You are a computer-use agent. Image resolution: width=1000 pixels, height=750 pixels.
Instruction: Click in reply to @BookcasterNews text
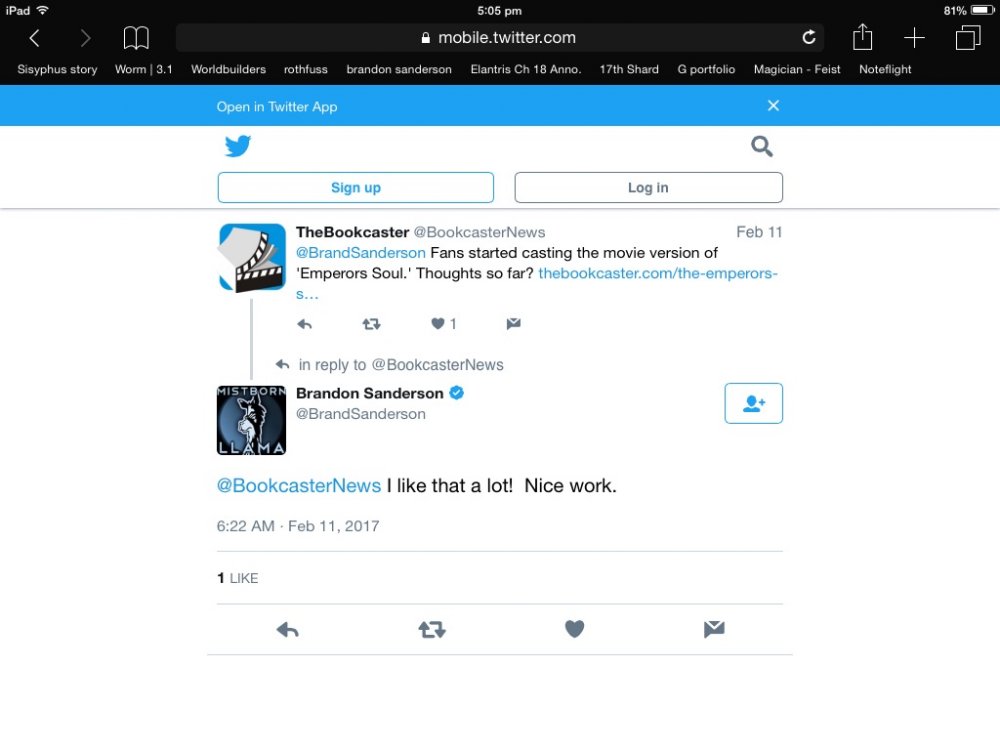[401, 365]
